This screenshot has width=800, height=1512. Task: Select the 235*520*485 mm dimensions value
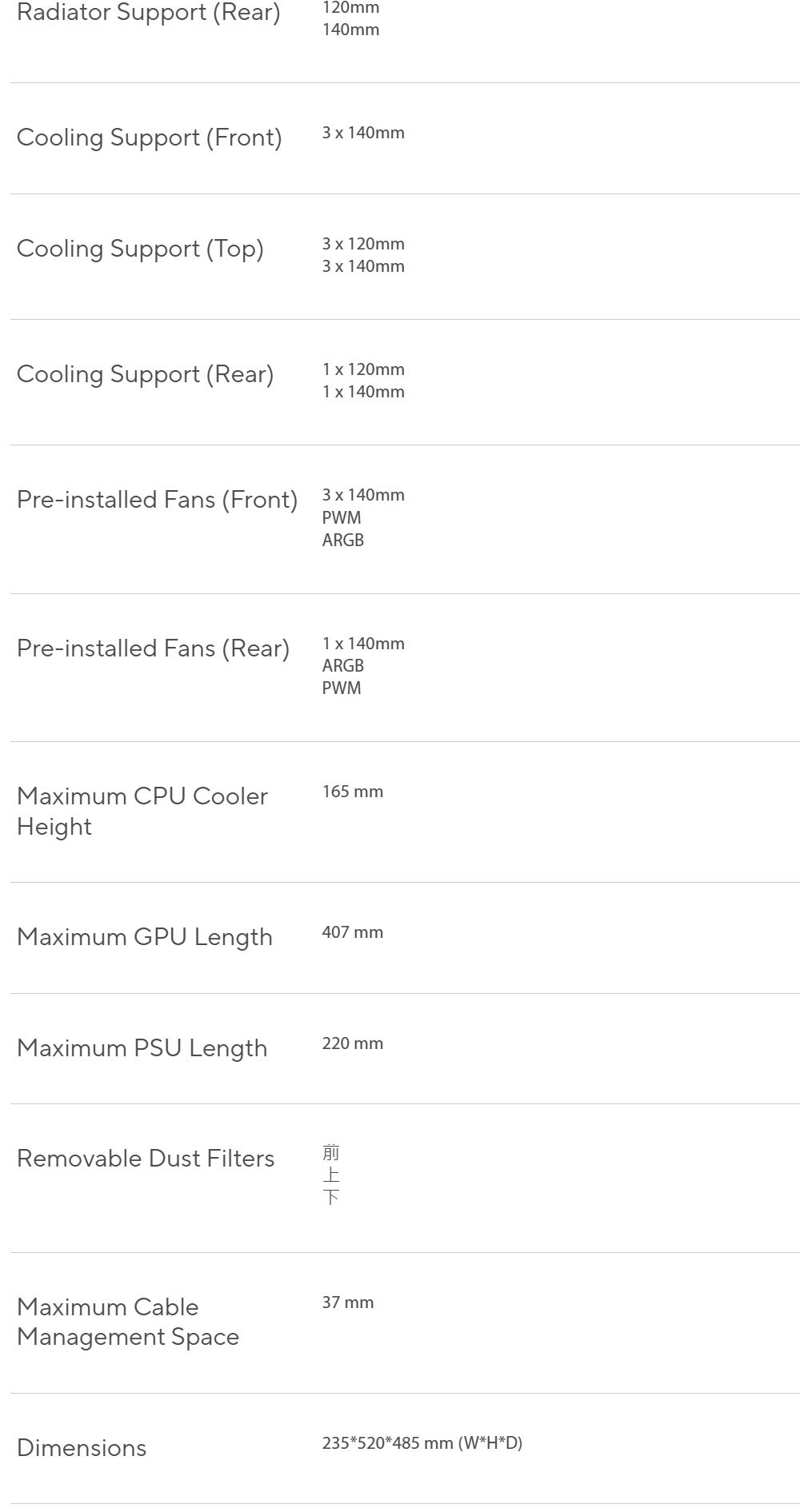click(422, 1443)
